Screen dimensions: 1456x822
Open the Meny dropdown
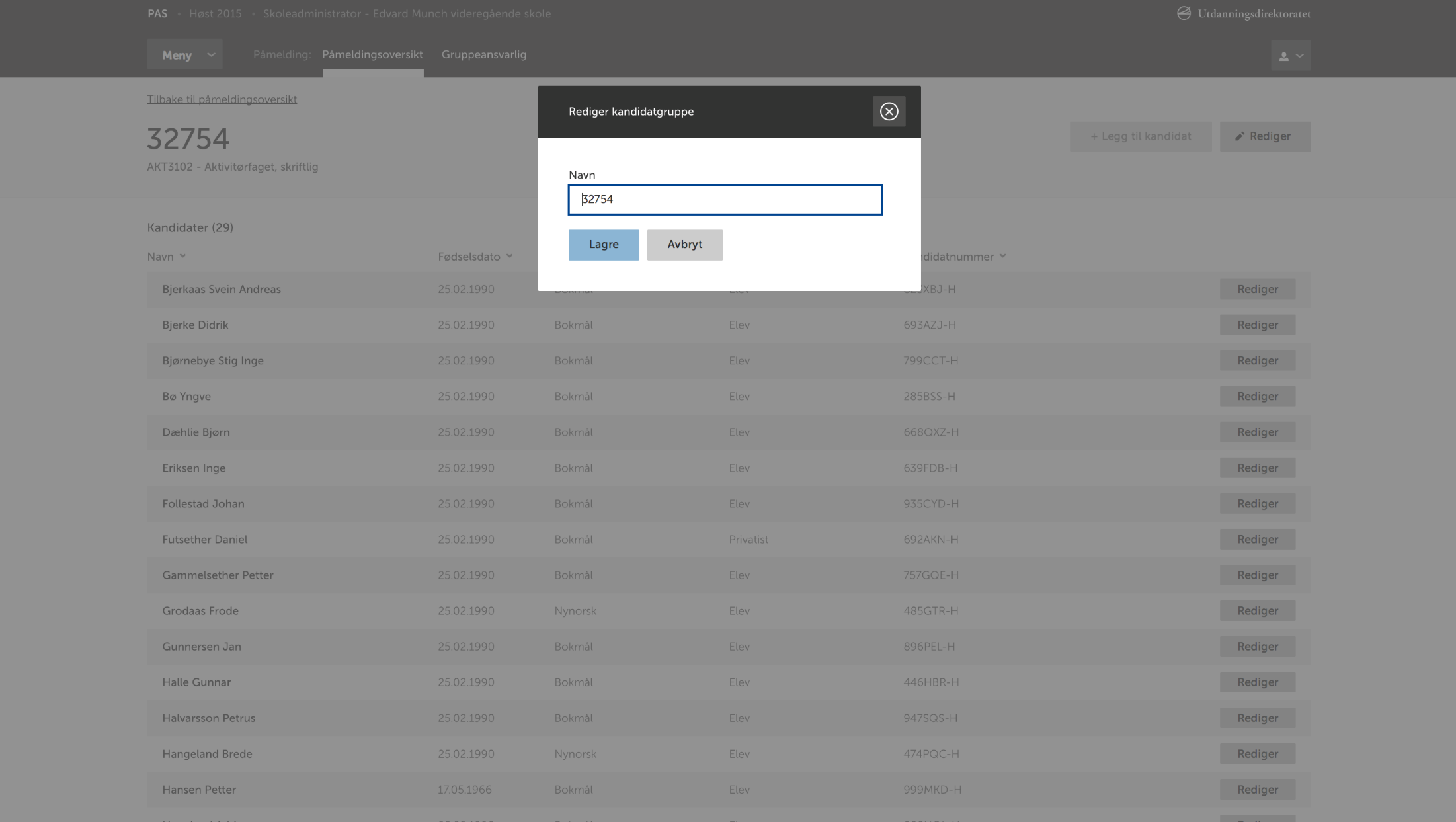click(185, 55)
